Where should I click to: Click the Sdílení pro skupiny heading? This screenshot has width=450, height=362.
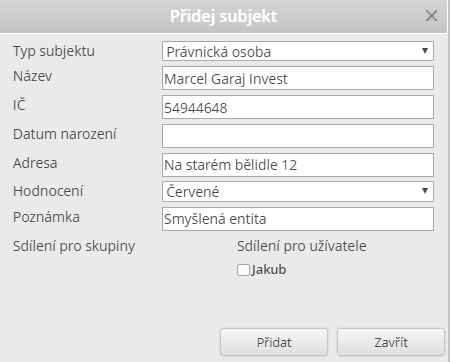tap(74, 246)
